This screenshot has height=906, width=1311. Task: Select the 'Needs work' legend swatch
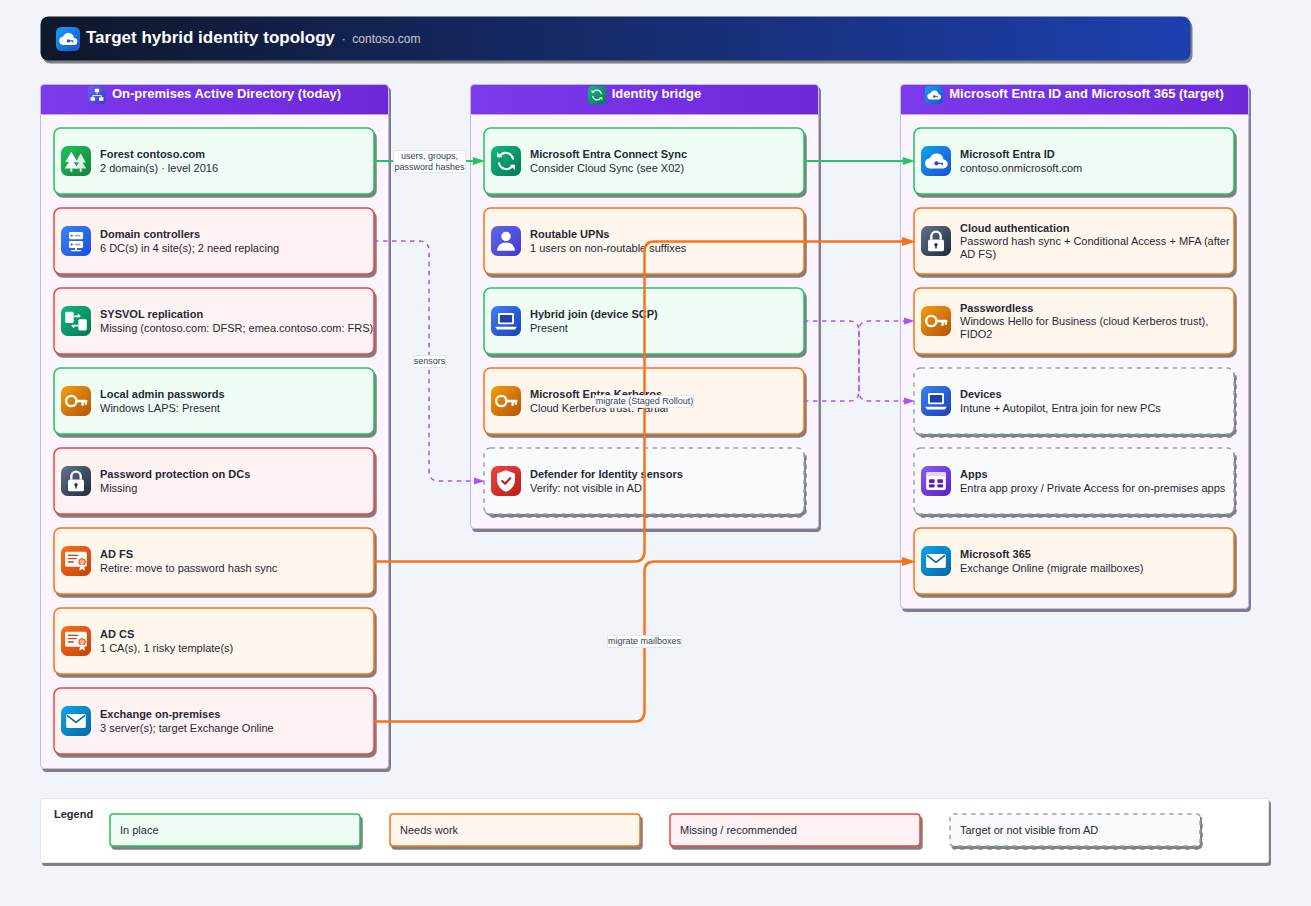(x=515, y=830)
